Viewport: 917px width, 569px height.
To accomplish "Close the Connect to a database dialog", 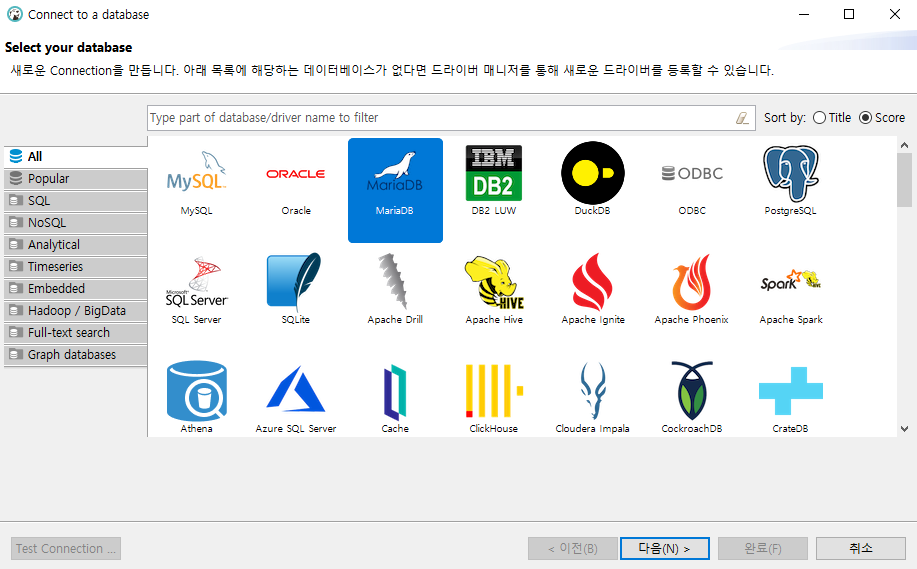I will [895, 14].
